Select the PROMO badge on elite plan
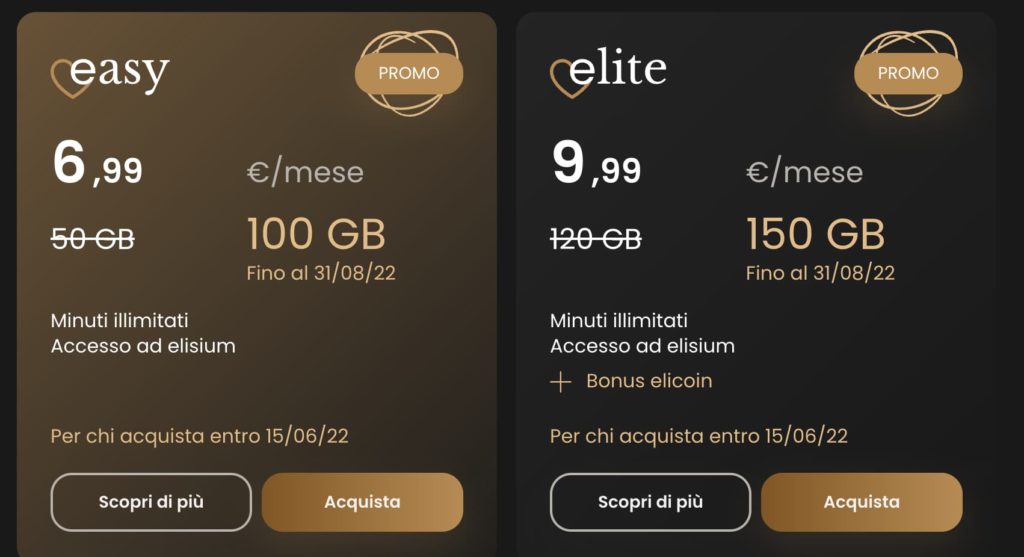 click(908, 73)
